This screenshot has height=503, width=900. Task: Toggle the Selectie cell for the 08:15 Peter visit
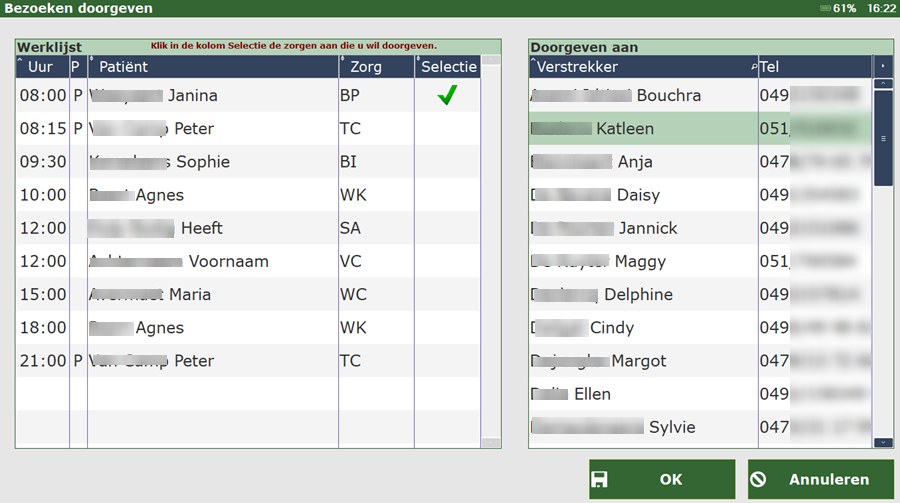(x=447, y=129)
